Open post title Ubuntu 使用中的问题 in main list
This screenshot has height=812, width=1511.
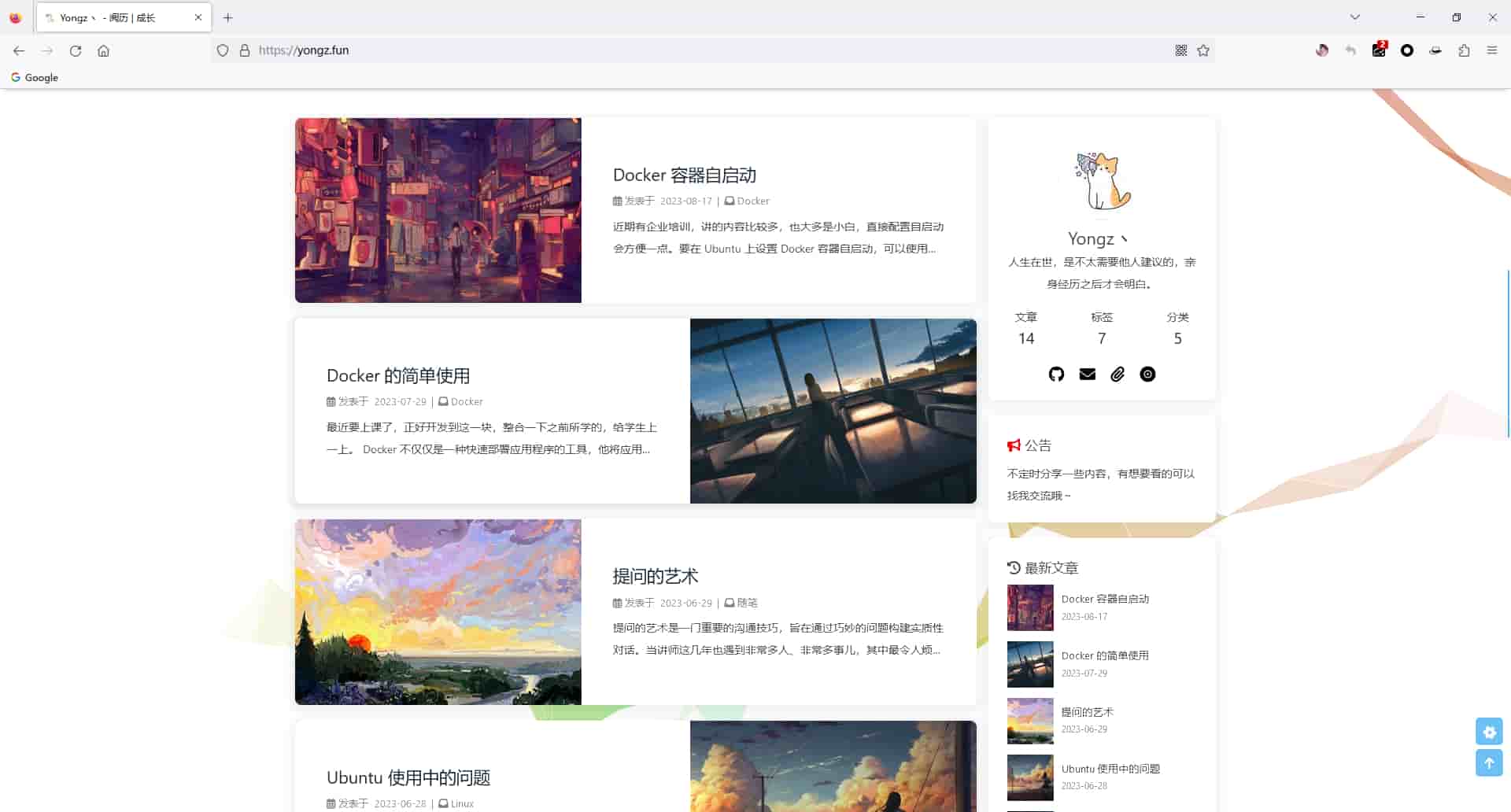click(x=408, y=777)
